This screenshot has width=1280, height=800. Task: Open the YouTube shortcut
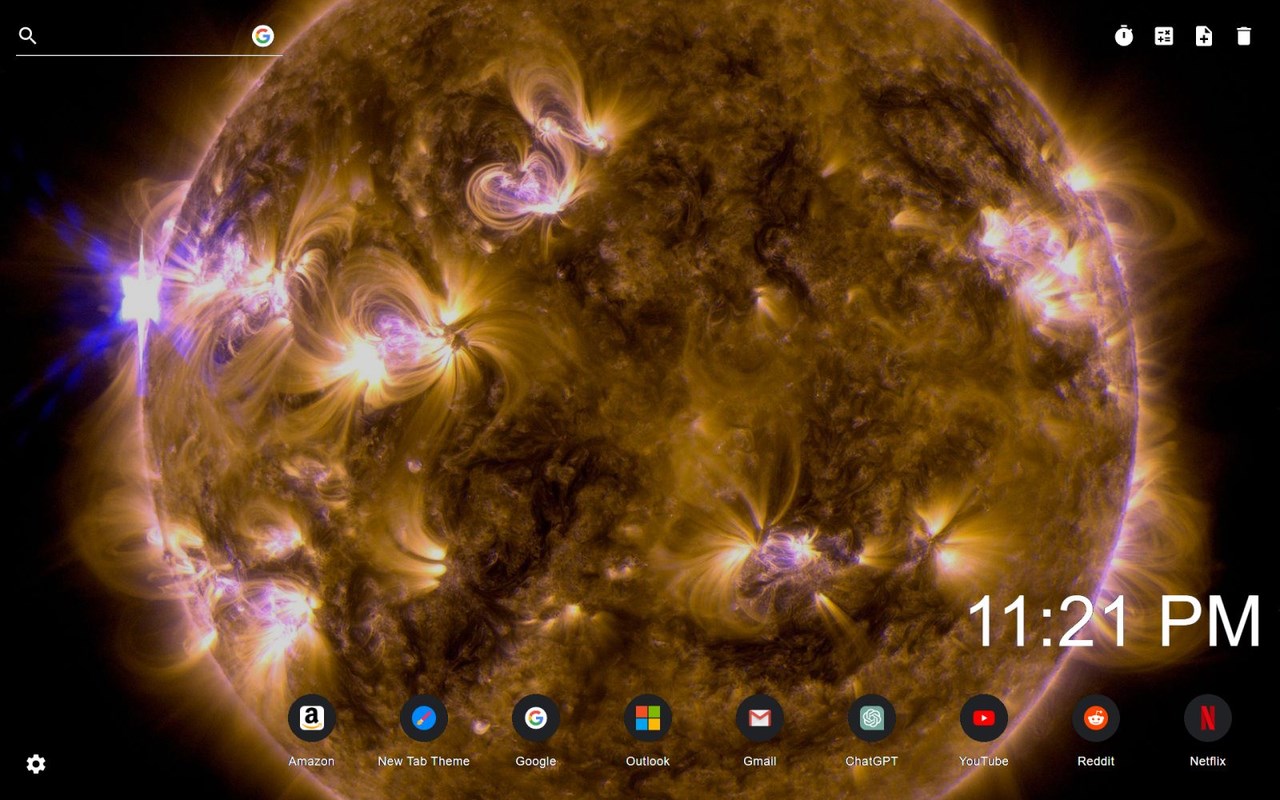984,718
